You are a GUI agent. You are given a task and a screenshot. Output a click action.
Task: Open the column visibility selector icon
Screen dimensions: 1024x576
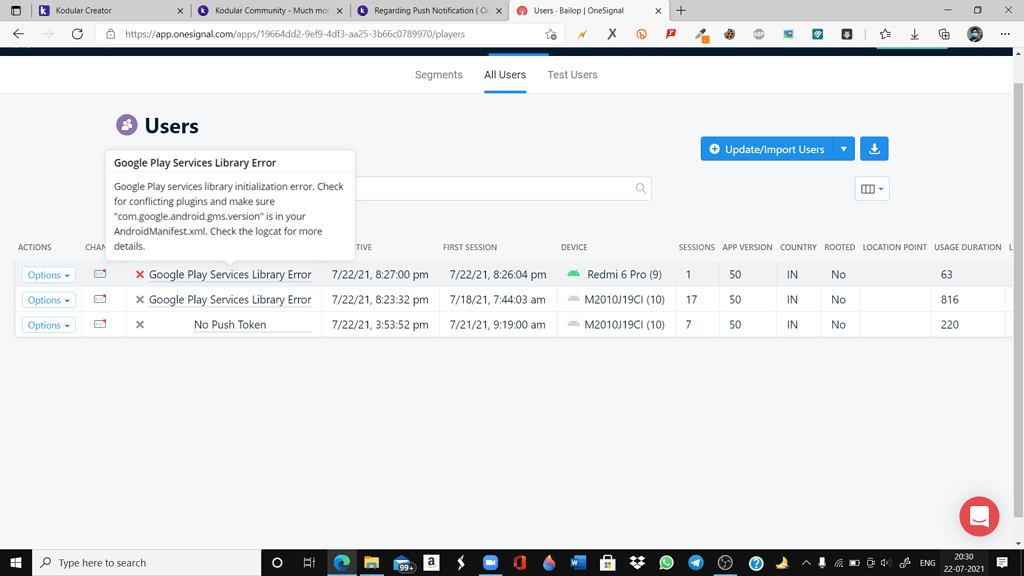tap(872, 189)
